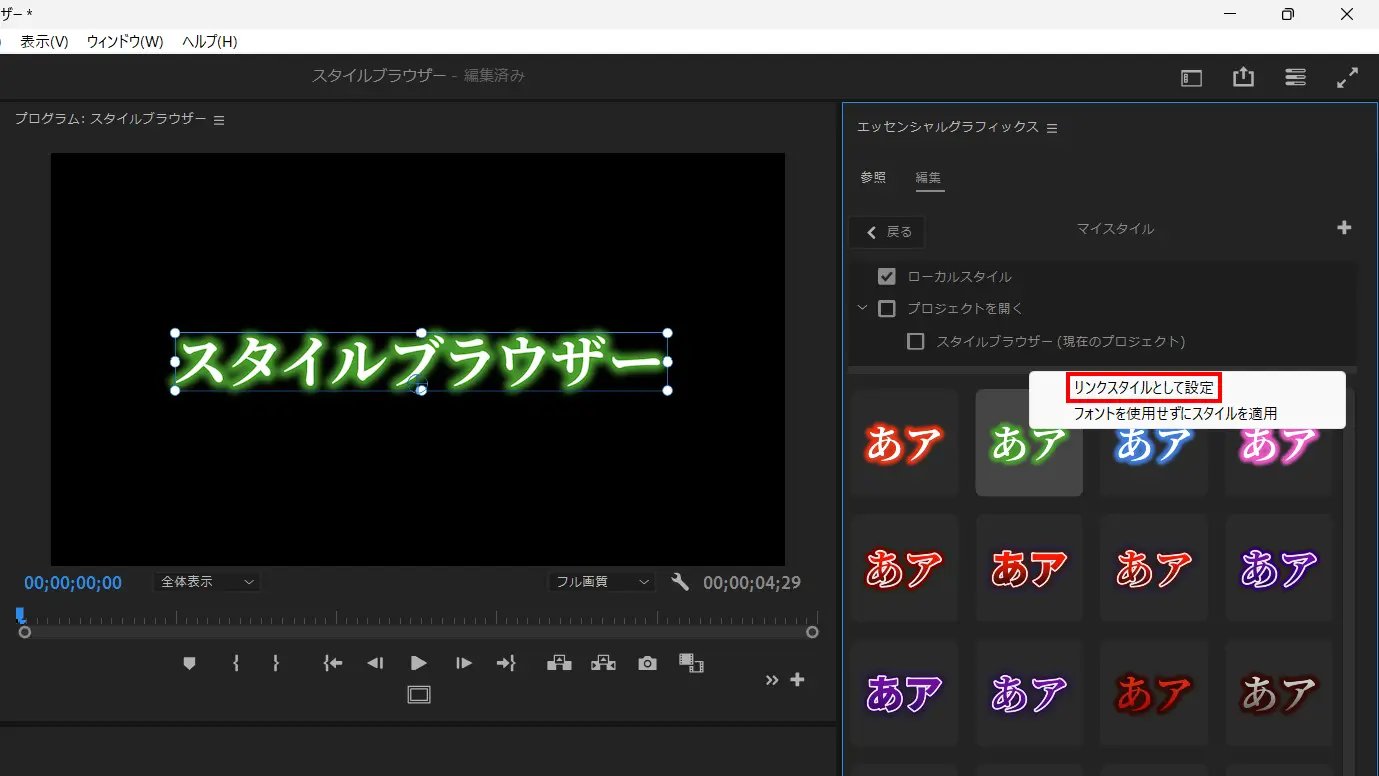This screenshot has height=776, width=1379.
Task: Open Essential Graphics panel menu icon
Action: click(x=1052, y=128)
